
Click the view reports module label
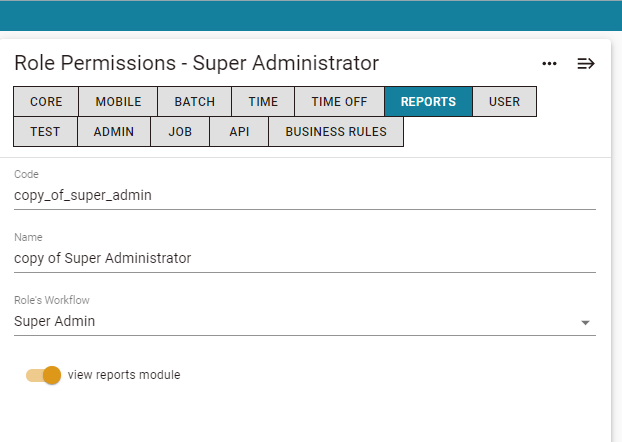click(124, 375)
